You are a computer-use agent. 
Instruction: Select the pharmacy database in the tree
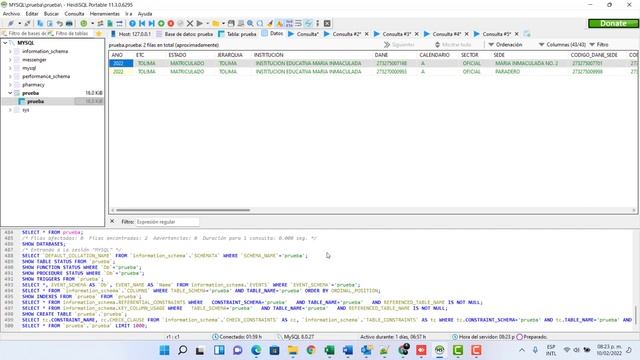33,84
